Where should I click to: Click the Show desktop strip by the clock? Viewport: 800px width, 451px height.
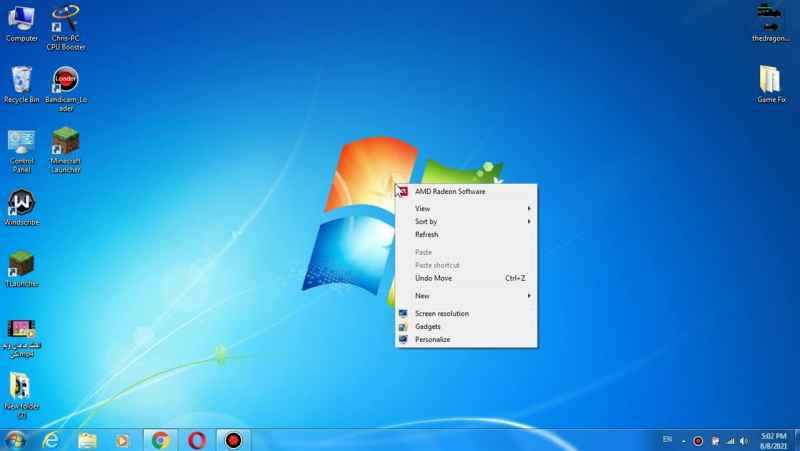pyautogui.click(x=797, y=440)
